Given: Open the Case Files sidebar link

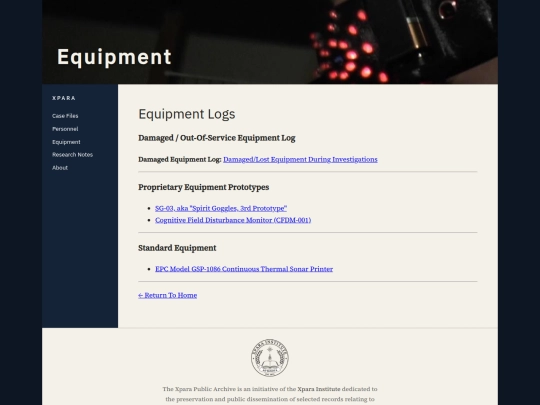Looking at the screenshot, I should pos(65,116).
